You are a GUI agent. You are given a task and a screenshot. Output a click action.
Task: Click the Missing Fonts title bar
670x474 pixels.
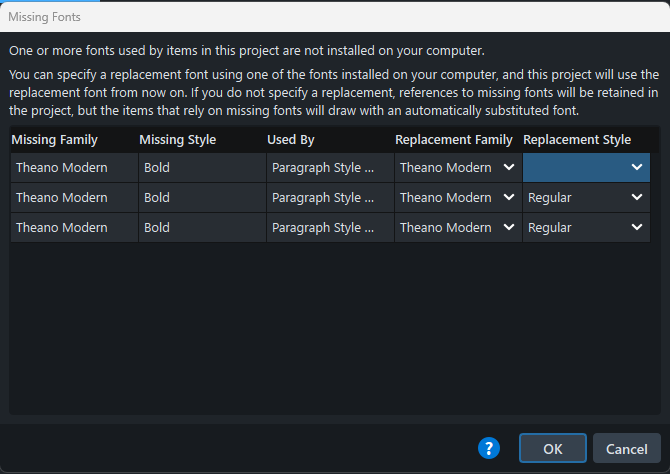(300, 17)
